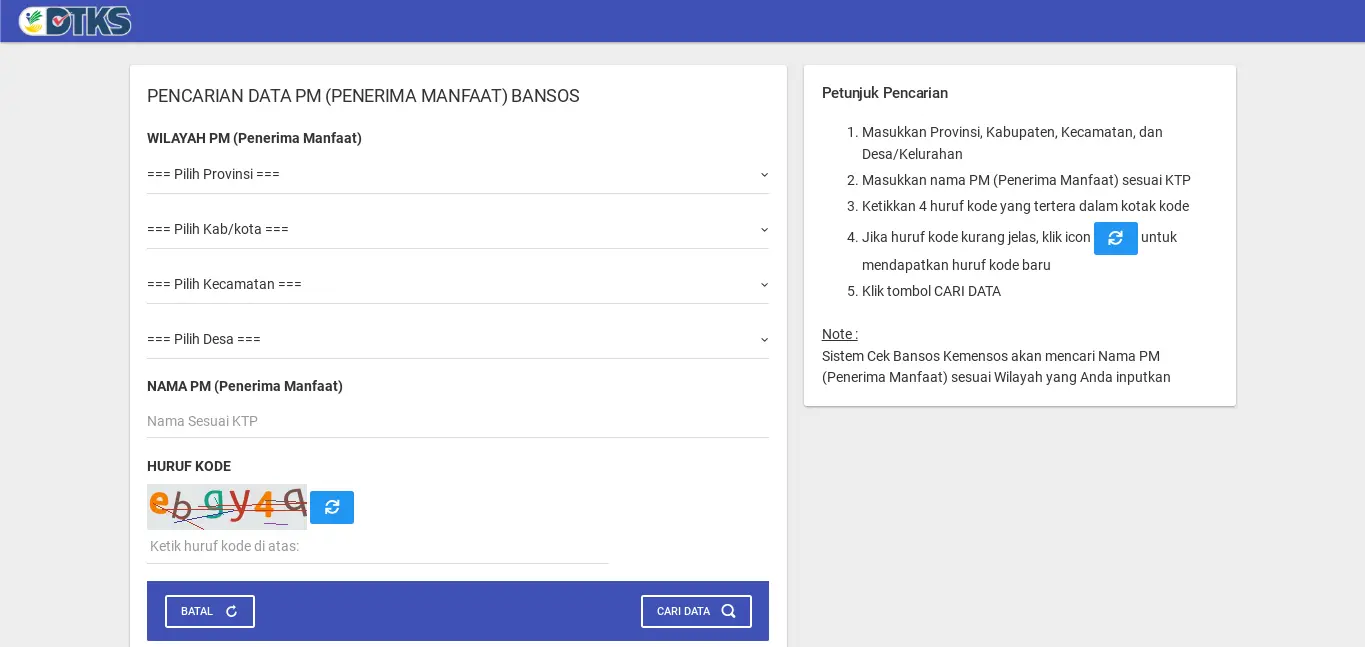Click the chevron arrow of Pilih Provinsi
Image resolution: width=1365 pixels, height=647 pixels.
coord(764,175)
